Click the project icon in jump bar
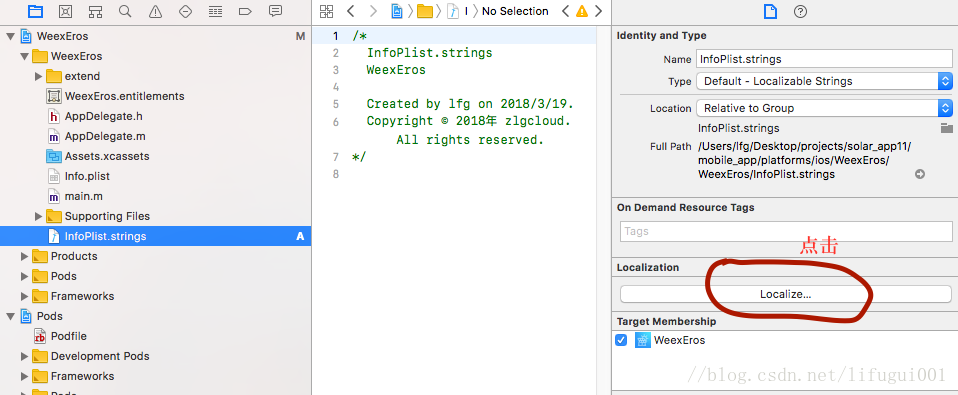 [x=397, y=11]
